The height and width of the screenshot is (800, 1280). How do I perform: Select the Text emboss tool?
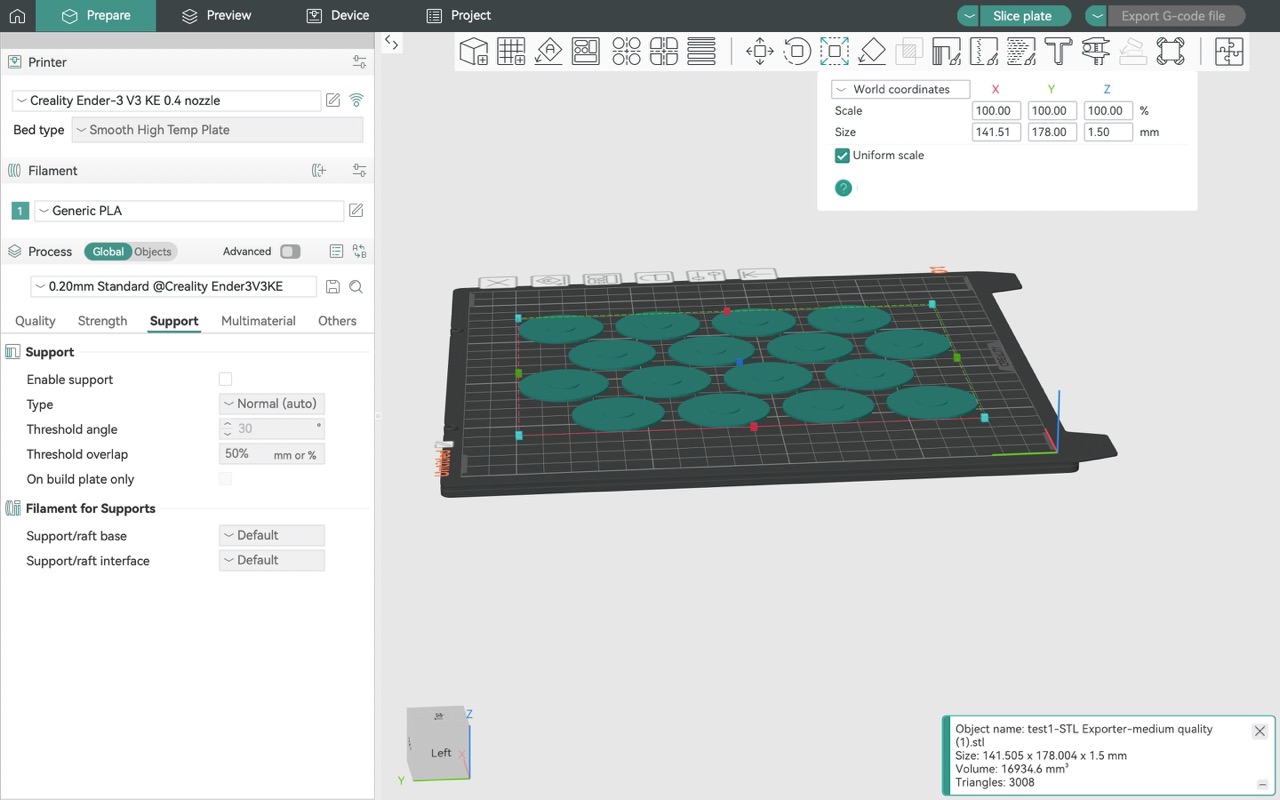(1058, 51)
